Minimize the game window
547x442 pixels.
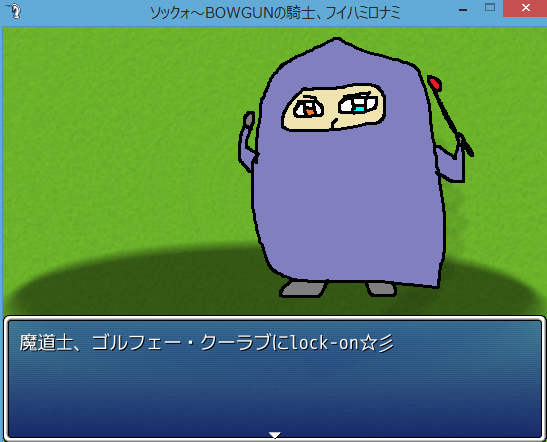click(x=463, y=10)
